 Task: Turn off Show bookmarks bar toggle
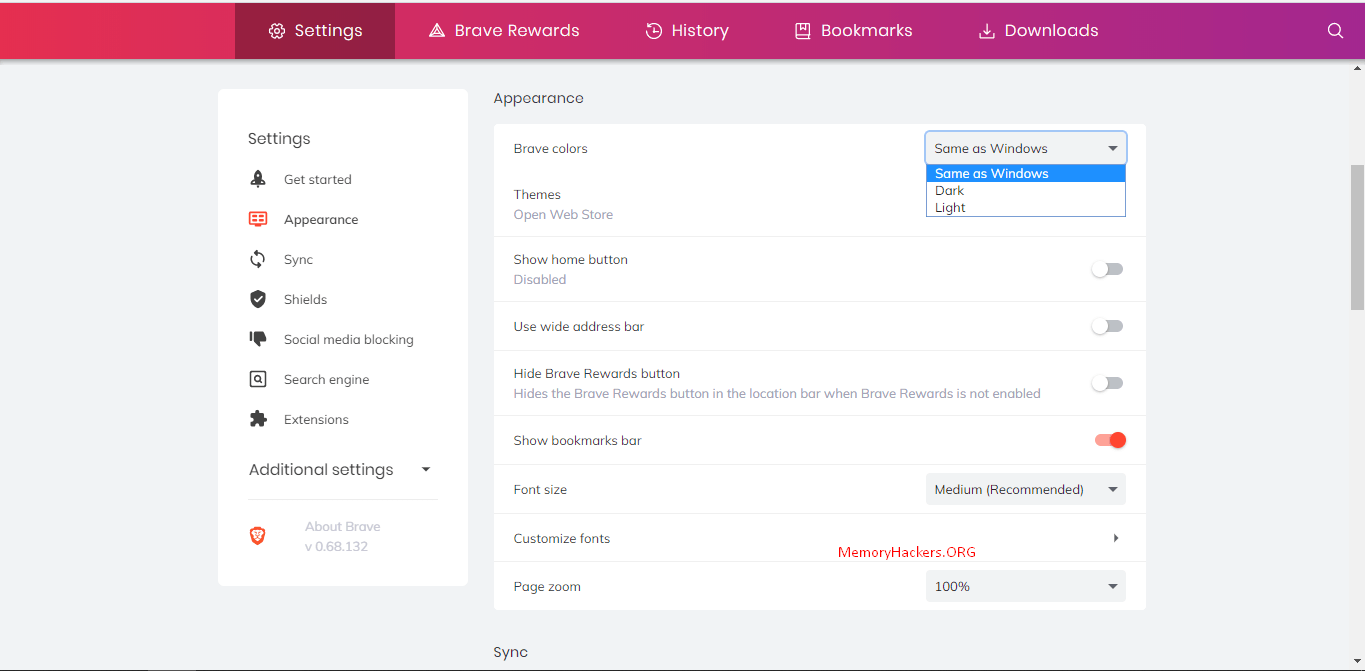point(1110,440)
